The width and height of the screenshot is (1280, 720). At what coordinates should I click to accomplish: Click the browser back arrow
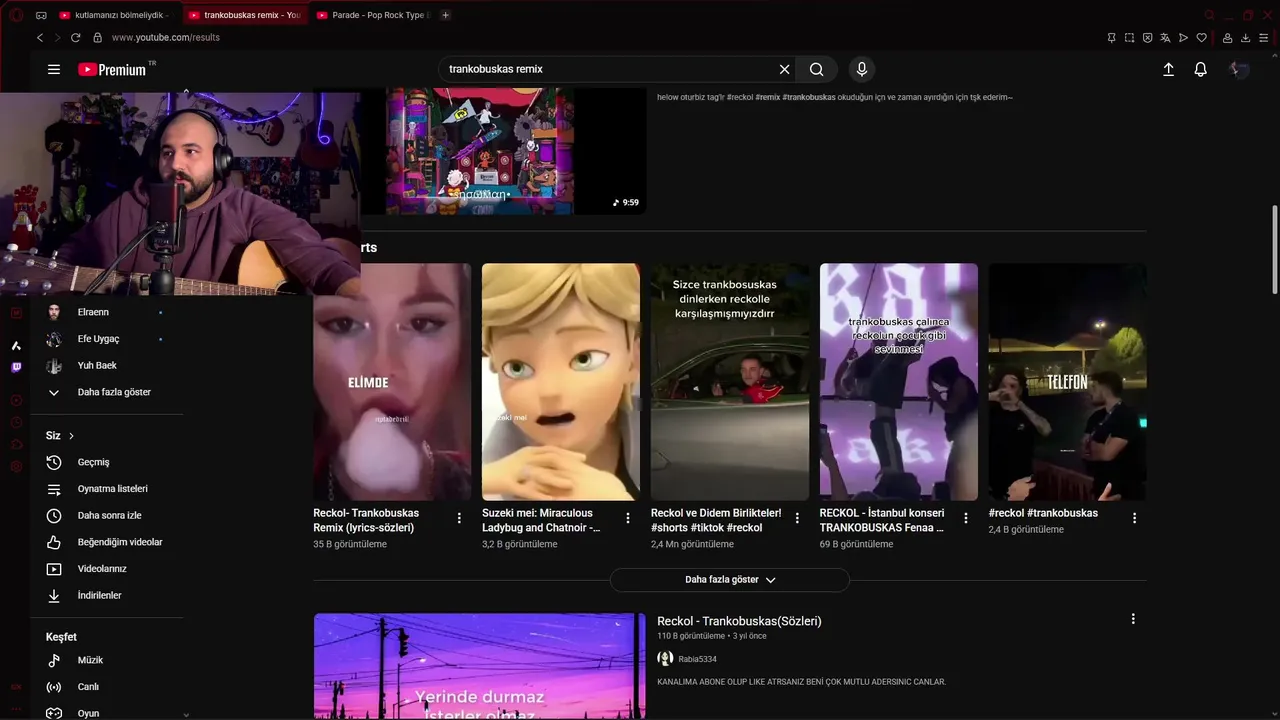point(40,37)
